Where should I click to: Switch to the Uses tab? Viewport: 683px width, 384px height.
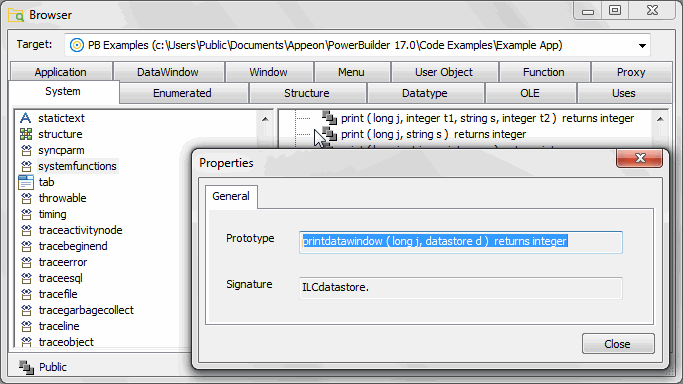click(x=624, y=93)
